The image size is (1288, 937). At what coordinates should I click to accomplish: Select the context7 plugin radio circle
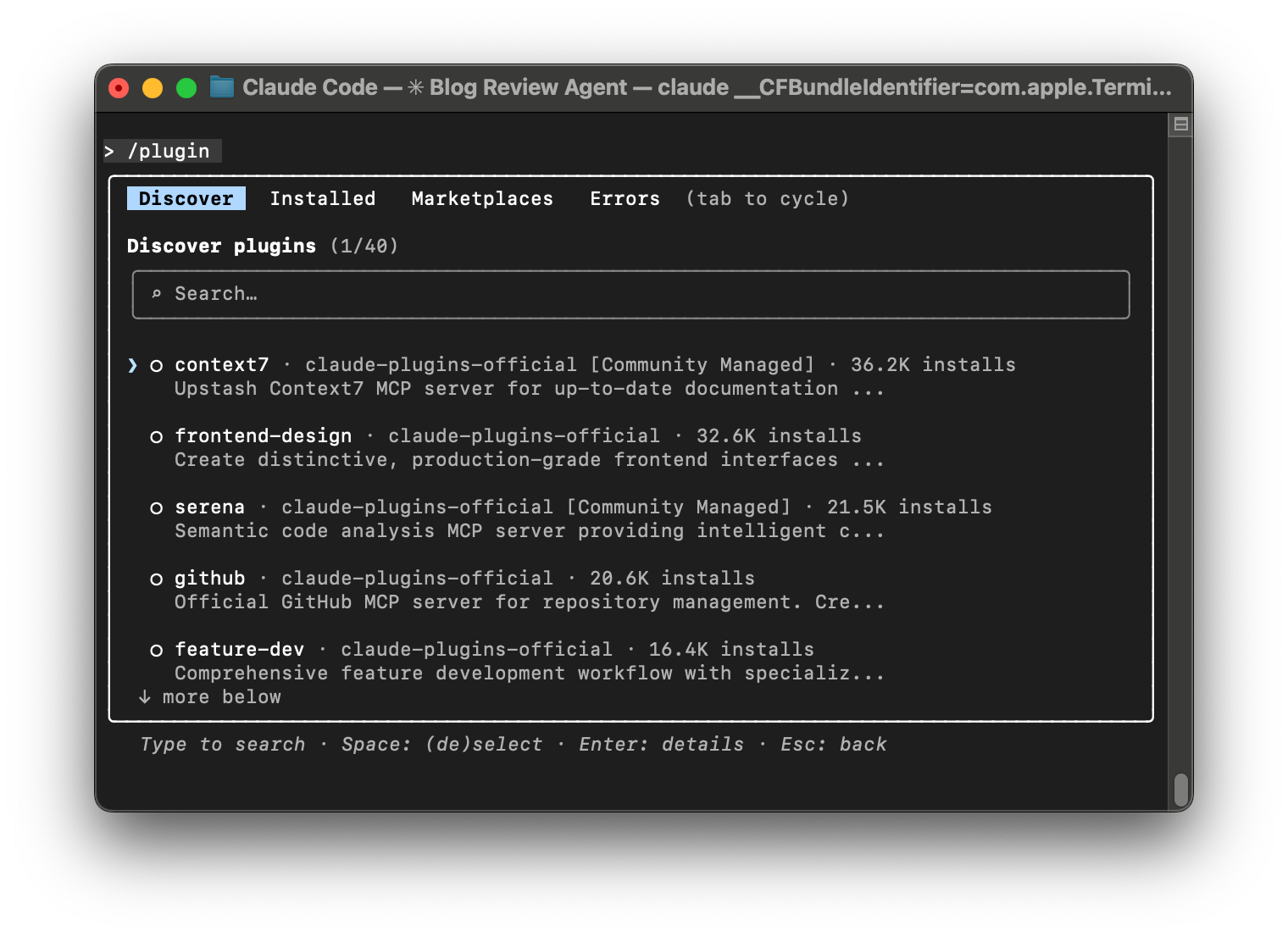click(157, 364)
